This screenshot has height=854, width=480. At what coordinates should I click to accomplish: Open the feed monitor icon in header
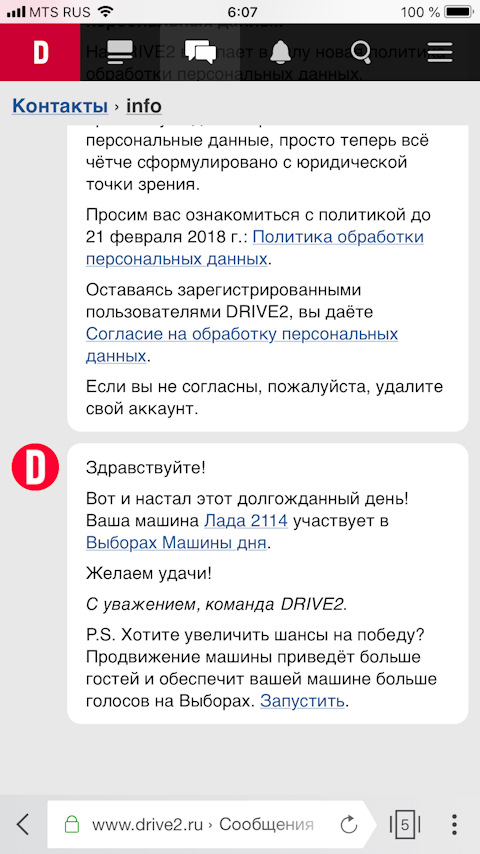[x=120, y=53]
